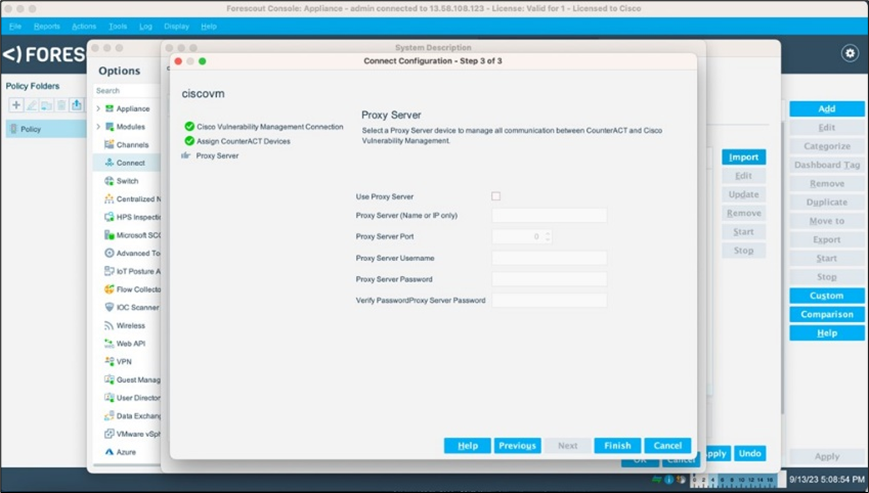Open the File menu
869x493 pixels.
click(15, 26)
